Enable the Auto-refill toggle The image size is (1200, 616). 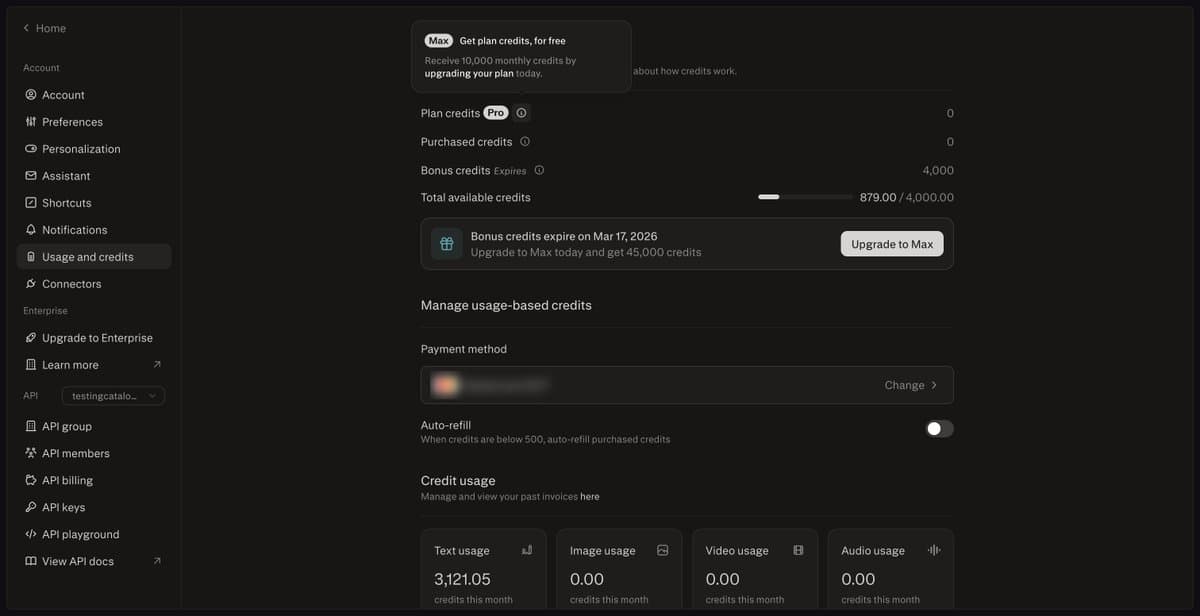938,428
